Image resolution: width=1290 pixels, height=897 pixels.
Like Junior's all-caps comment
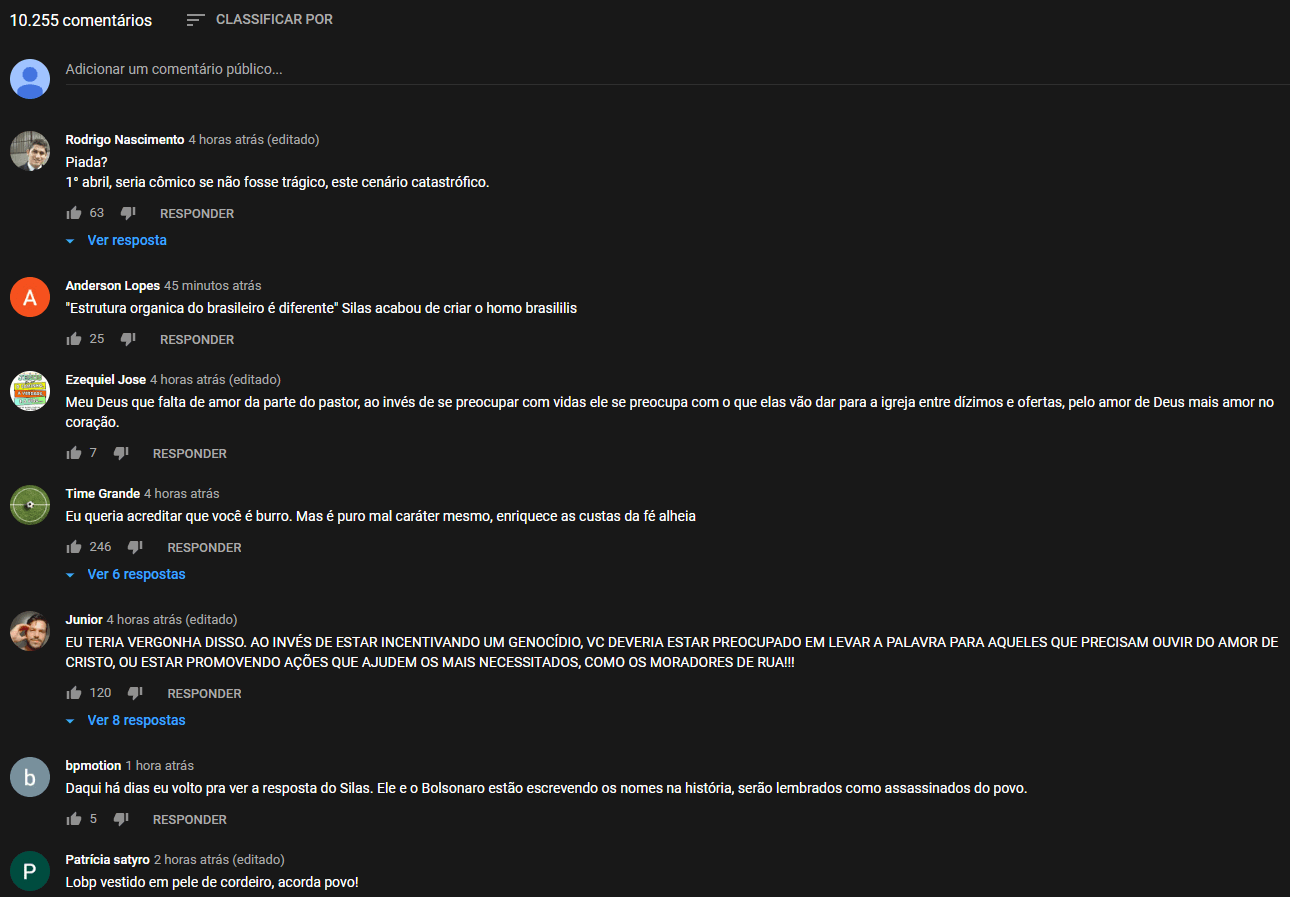[x=73, y=693]
